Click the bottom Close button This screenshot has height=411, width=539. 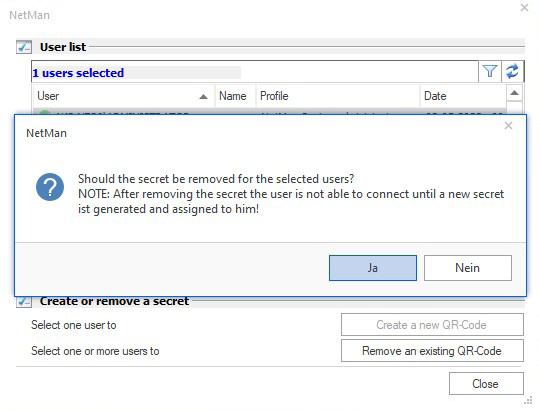486,384
